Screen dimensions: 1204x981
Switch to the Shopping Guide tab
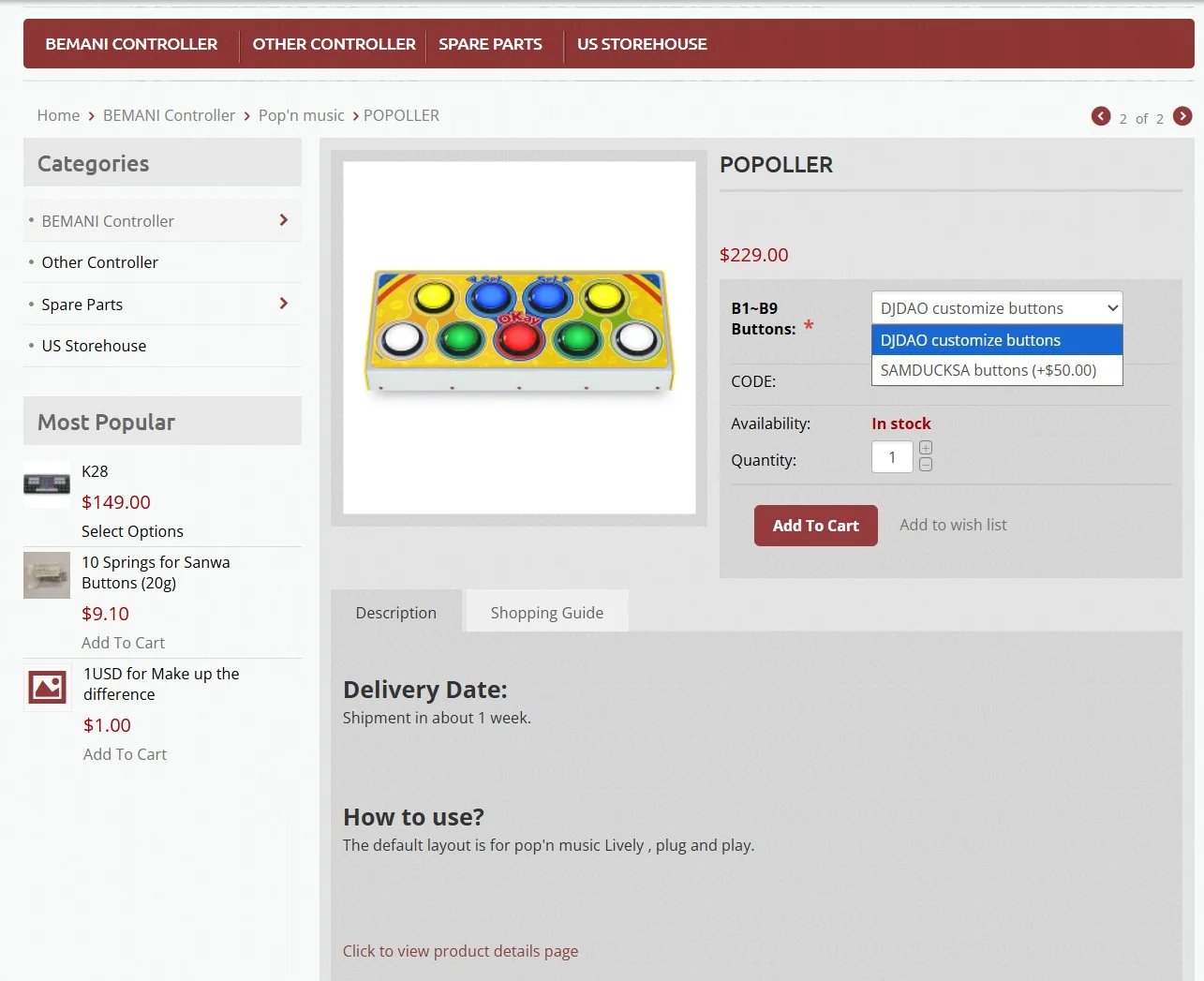click(547, 613)
